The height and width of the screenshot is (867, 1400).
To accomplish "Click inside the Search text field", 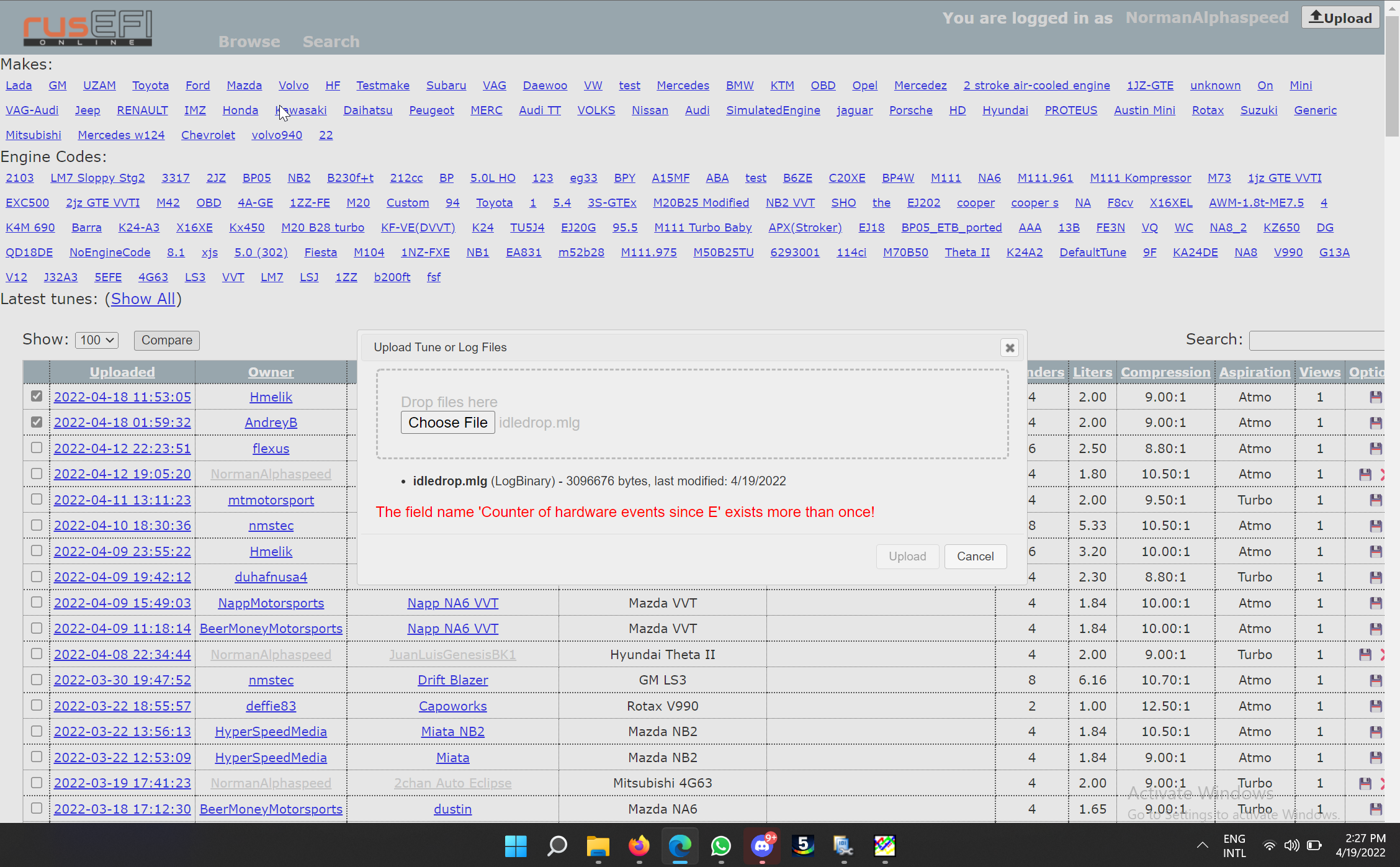I will [1316, 340].
